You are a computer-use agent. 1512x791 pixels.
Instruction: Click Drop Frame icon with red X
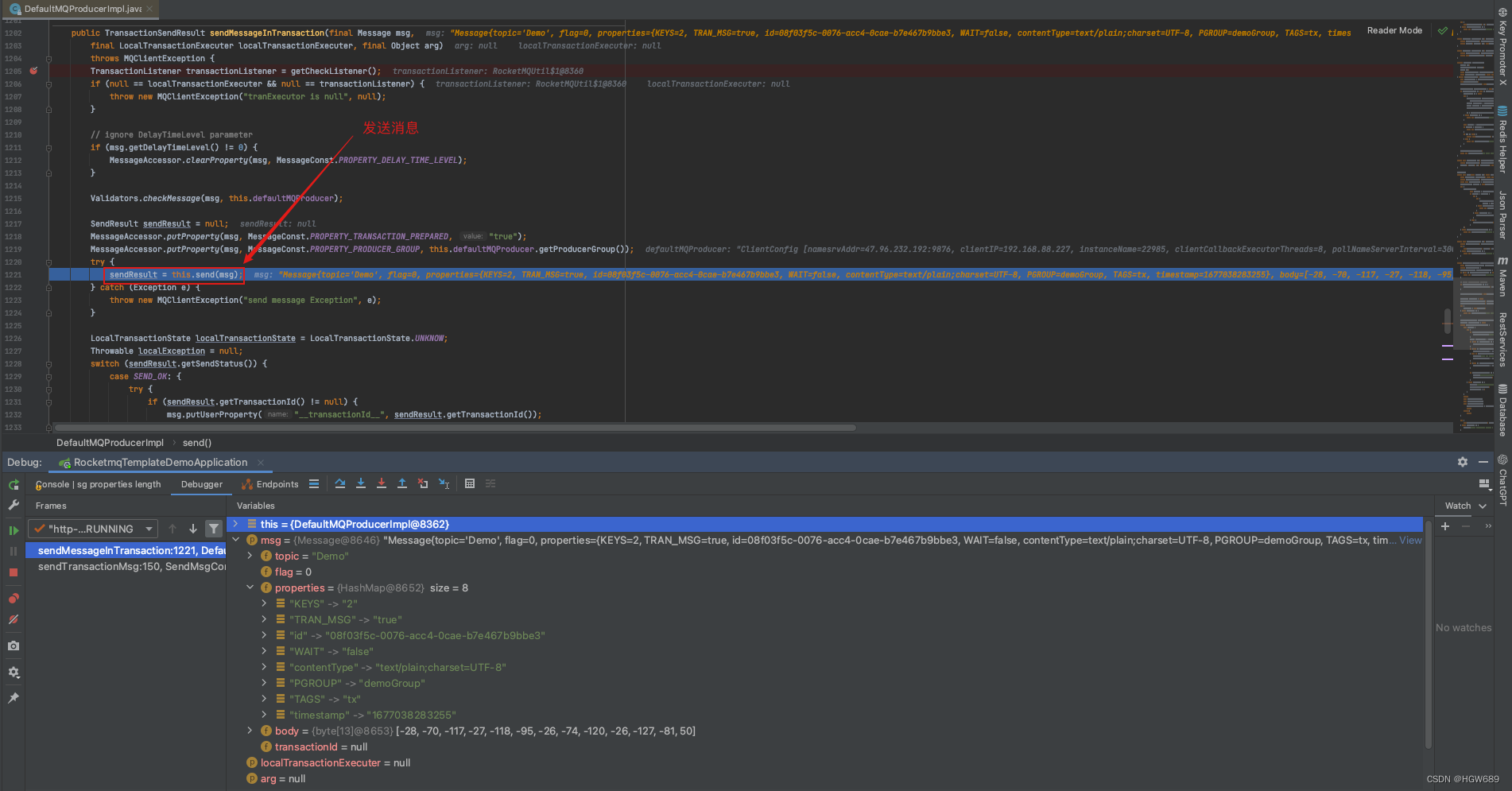423,483
